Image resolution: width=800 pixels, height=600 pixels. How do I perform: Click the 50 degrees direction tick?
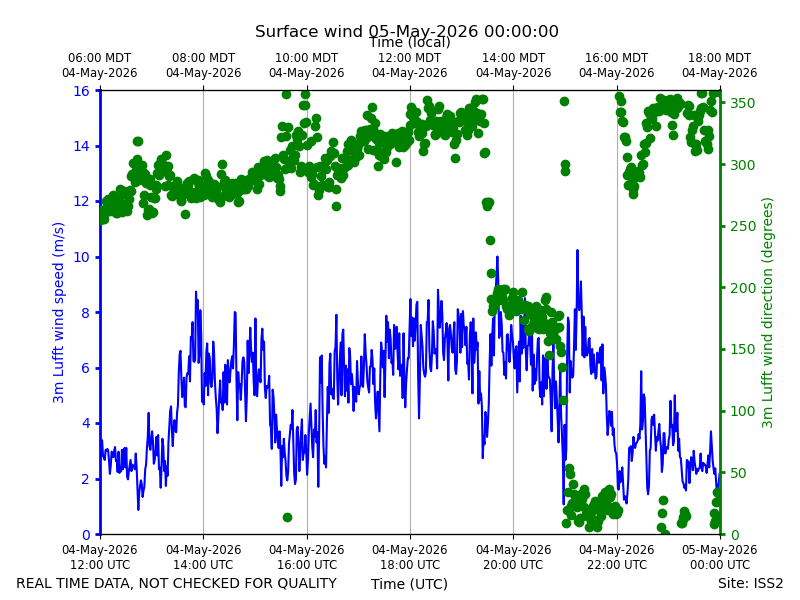click(x=738, y=473)
